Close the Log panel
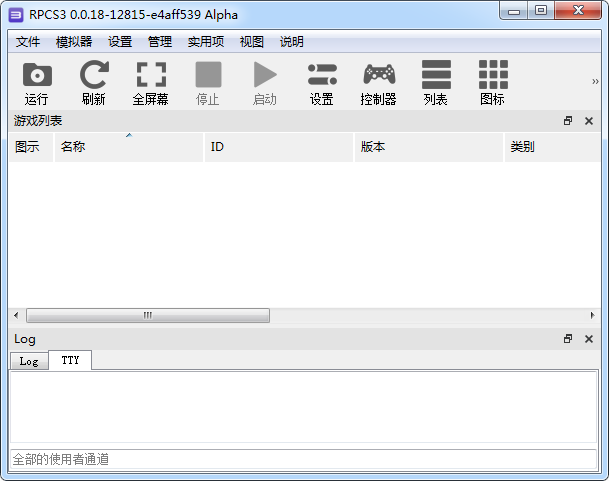This screenshot has height=481, width=609. (x=588, y=339)
